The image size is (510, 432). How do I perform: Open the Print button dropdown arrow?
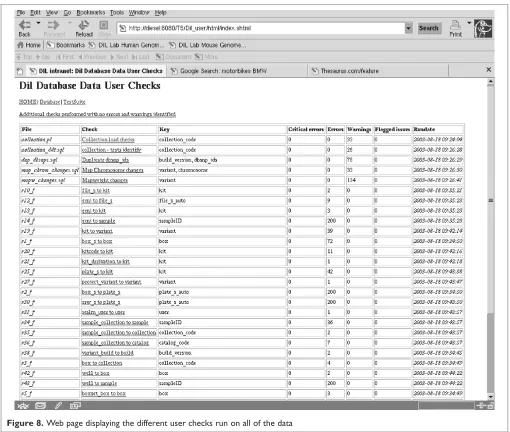pyautogui.click(x=469, y=23)
